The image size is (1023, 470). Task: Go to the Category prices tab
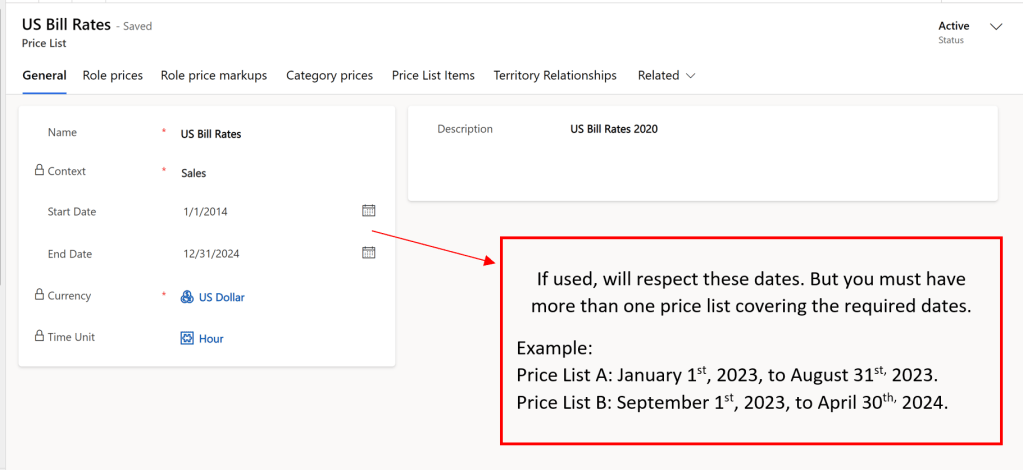tap(329, 76)
